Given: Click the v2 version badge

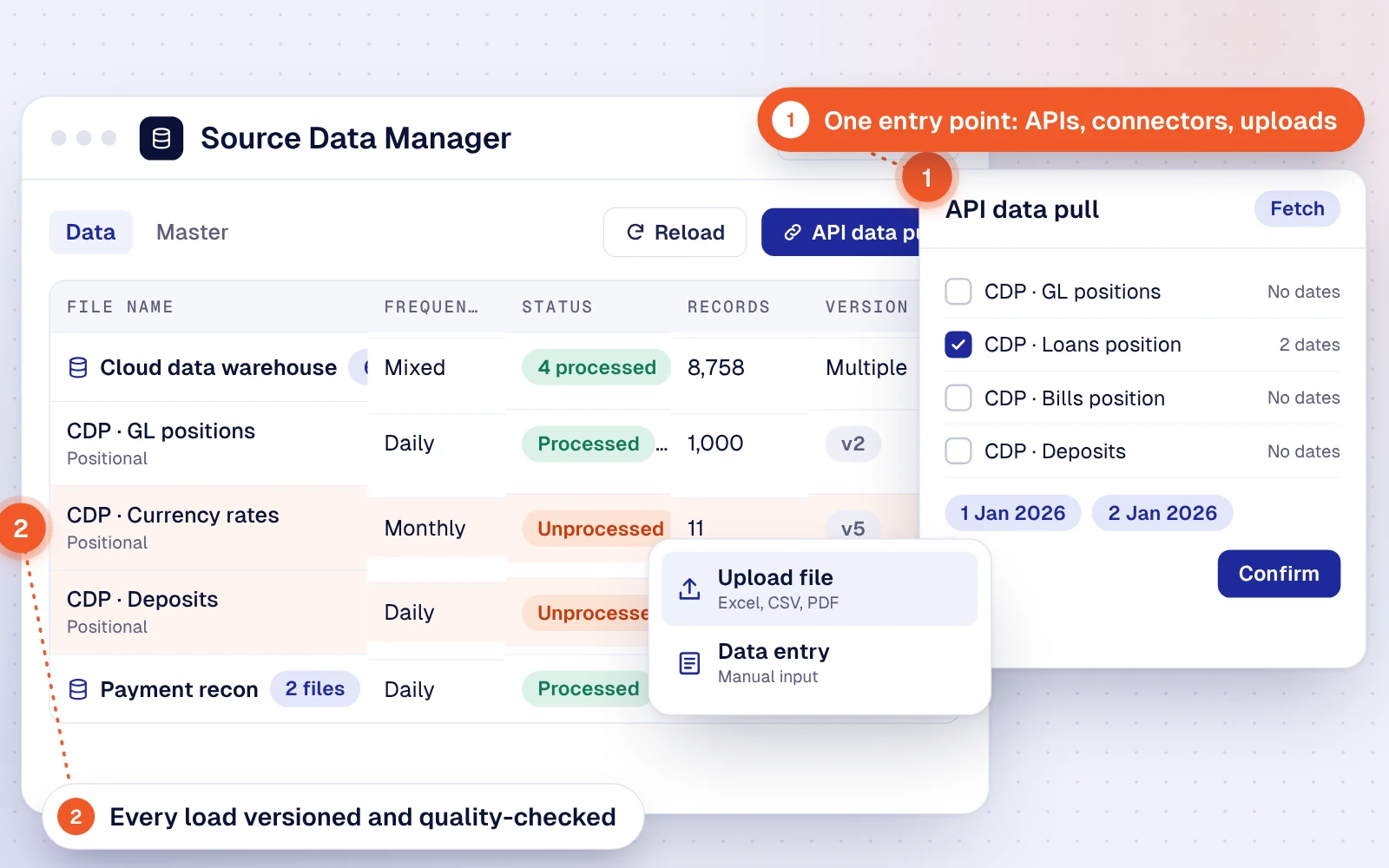Looking at the screenshot, I should (852, 444).
